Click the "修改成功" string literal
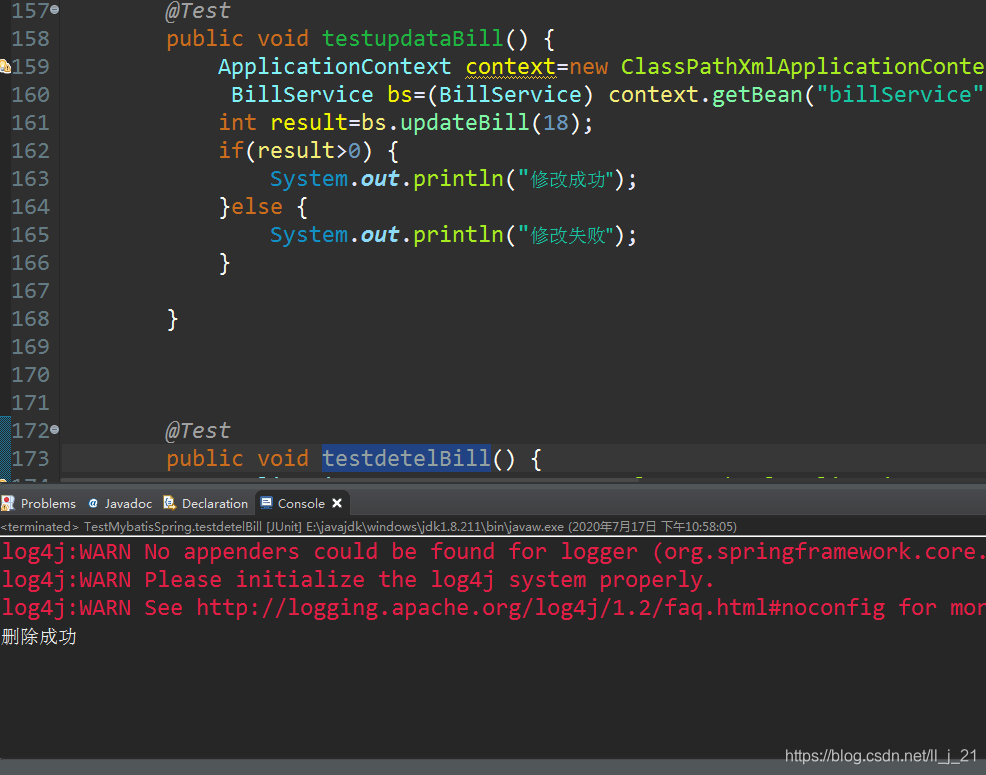986x775 pixels. point(566,179)
